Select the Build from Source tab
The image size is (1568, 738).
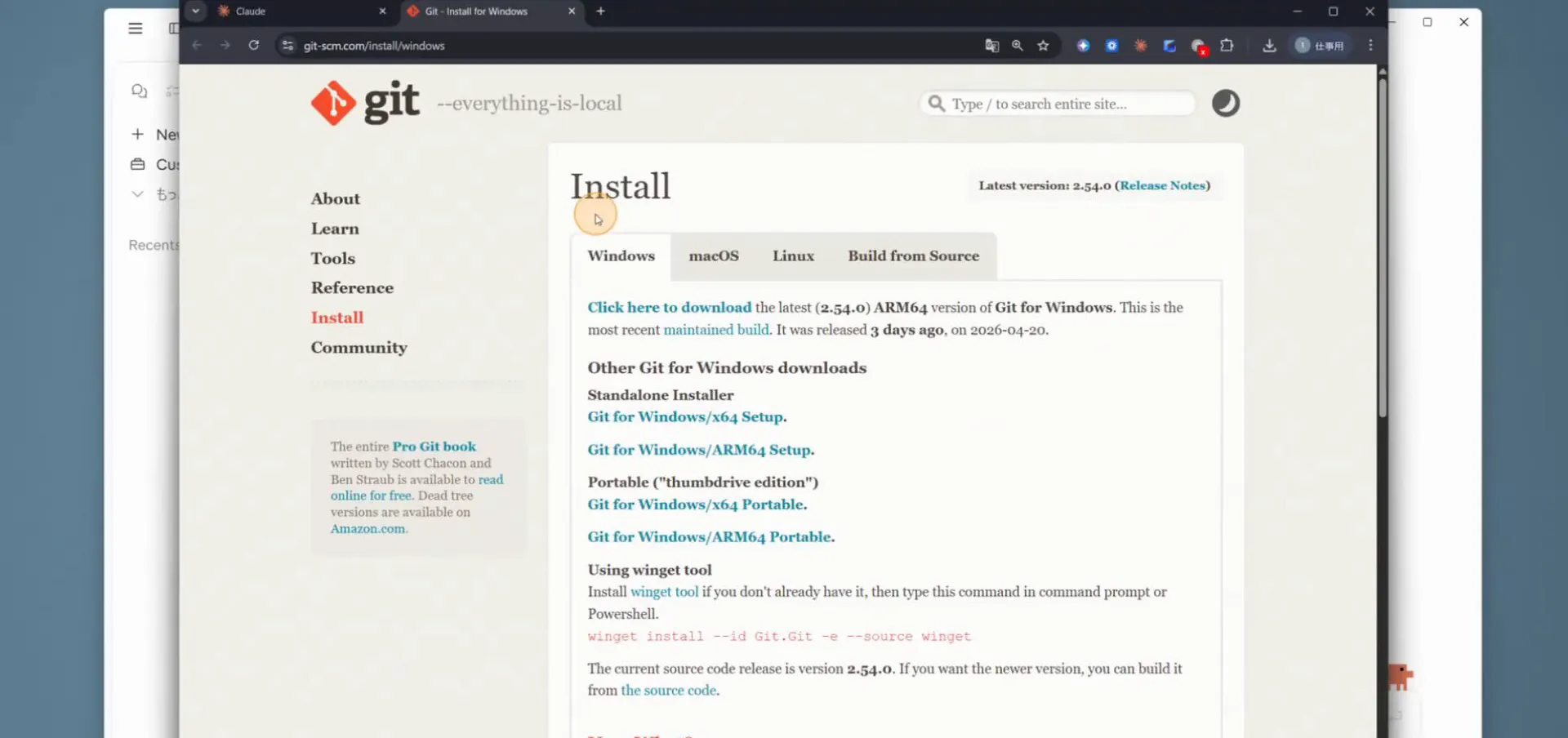(x=913, y=256)
